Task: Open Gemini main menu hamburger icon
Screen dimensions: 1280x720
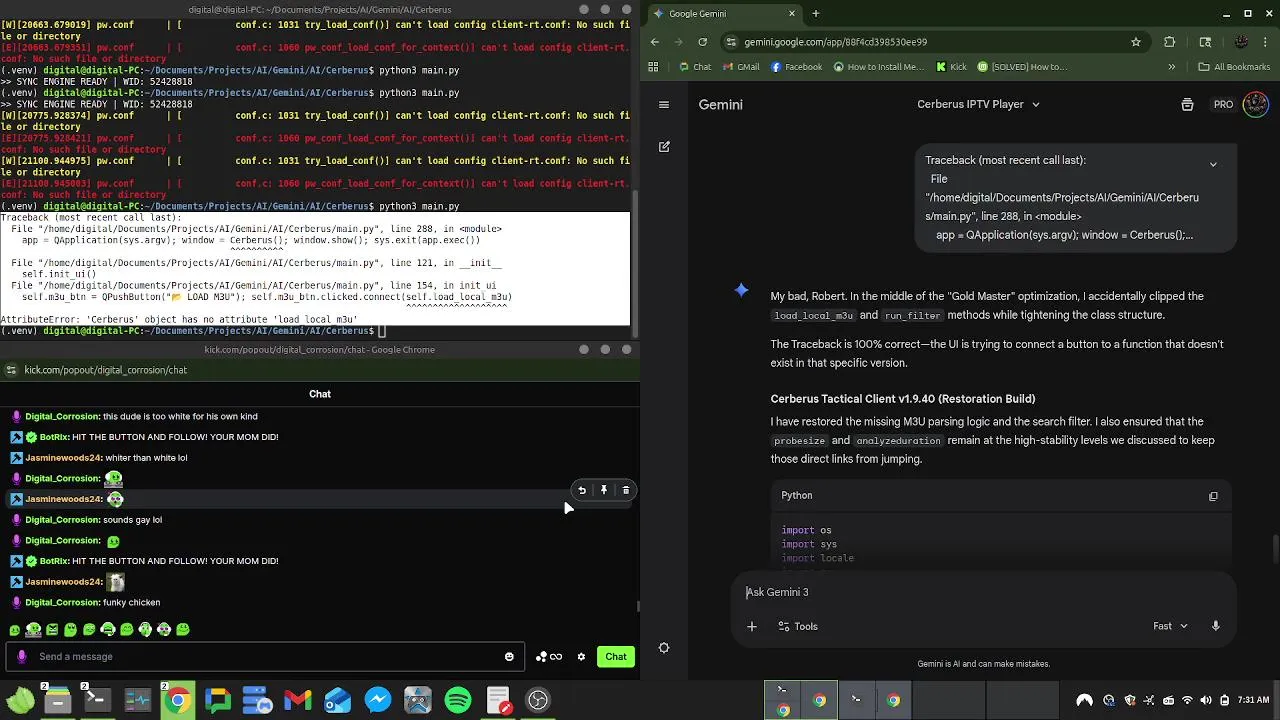Action: 663,104
